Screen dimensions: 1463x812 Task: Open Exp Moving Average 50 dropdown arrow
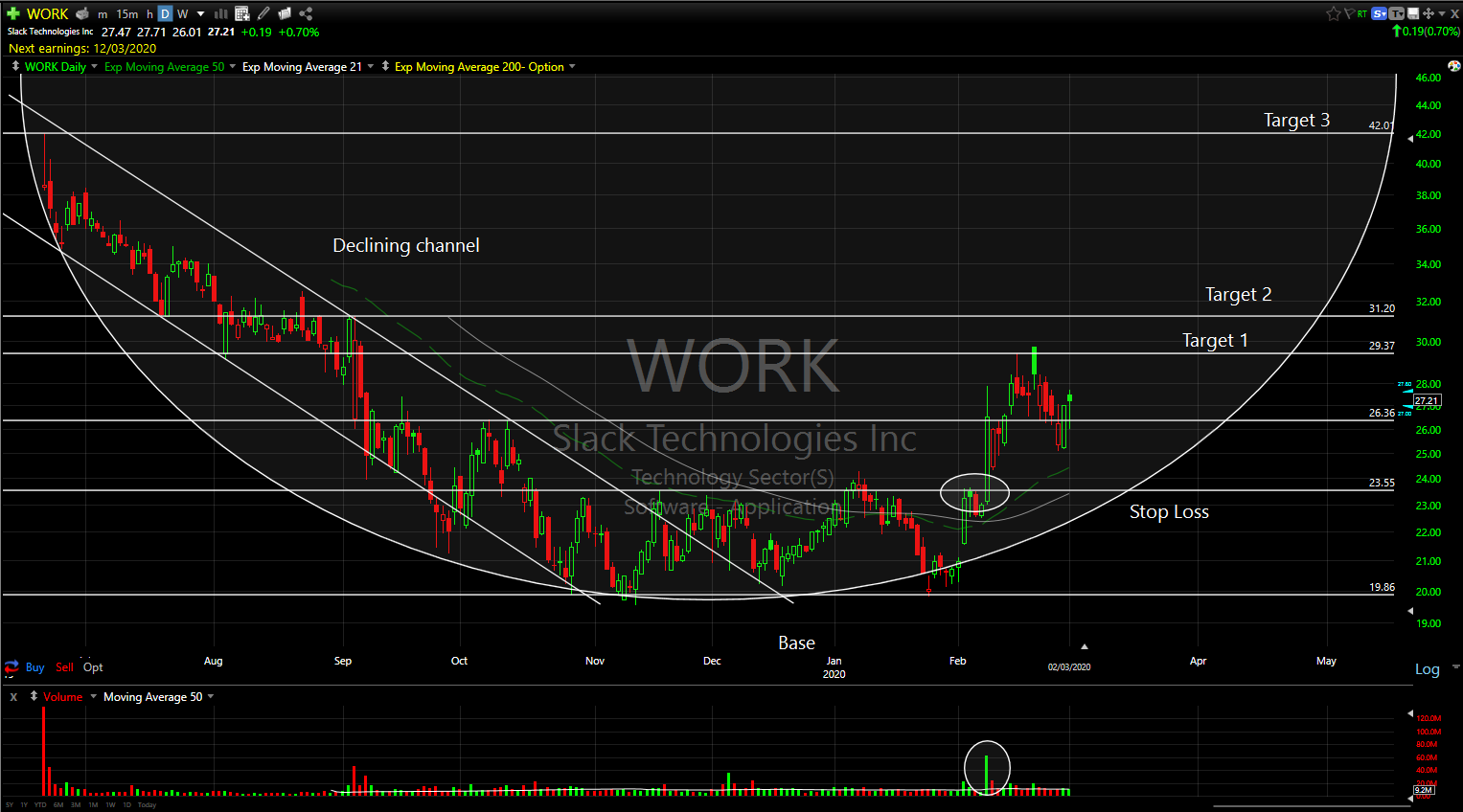click(x=232, y=66)
